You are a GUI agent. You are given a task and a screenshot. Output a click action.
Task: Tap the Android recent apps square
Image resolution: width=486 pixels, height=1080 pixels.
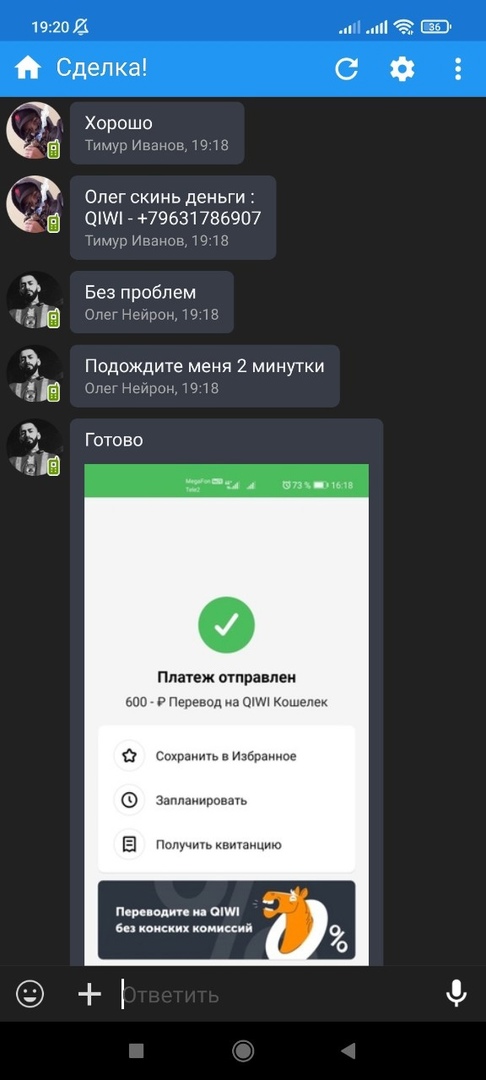click(136, 1050)
